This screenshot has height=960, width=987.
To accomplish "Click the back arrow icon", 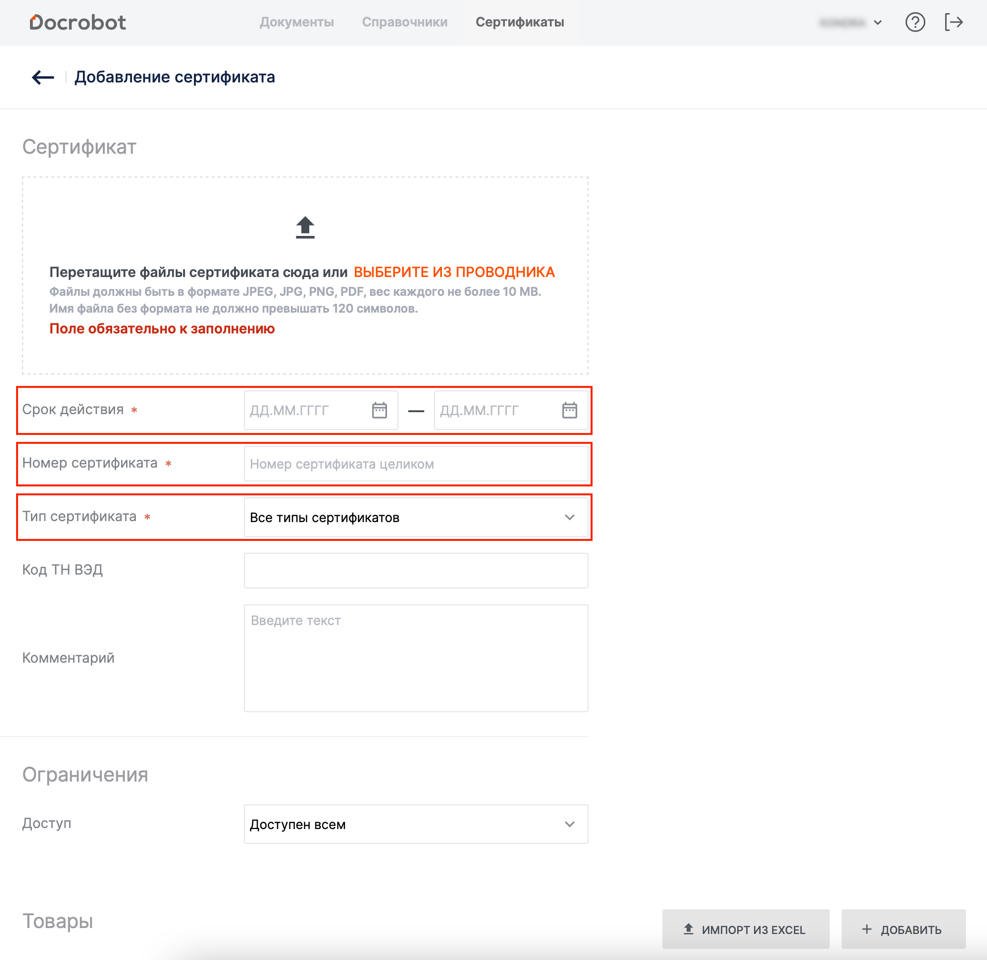I will (x=42, y=77).
